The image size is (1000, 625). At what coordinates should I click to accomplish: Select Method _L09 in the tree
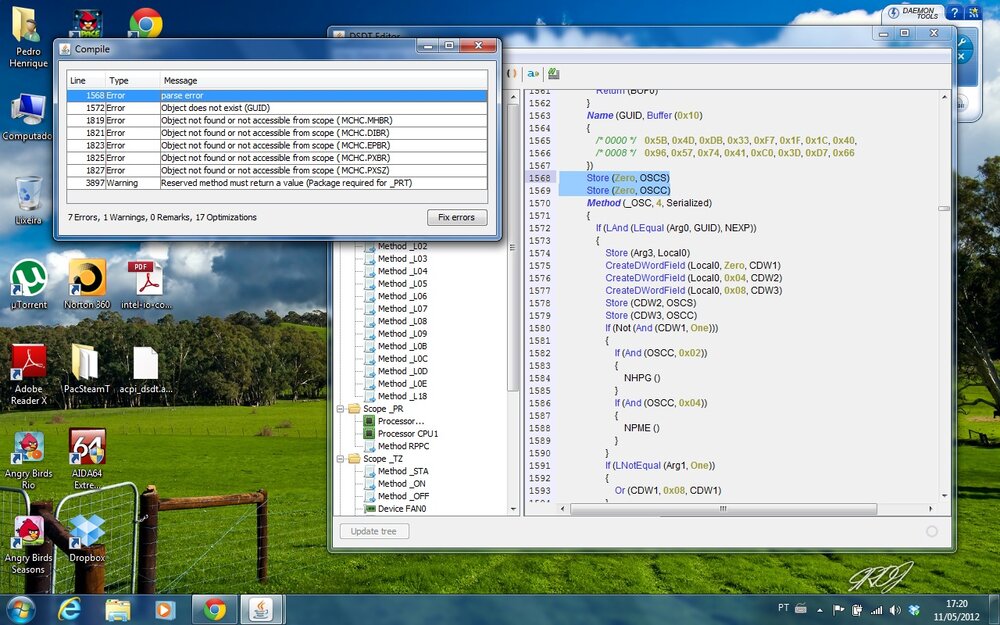point(402,334)
